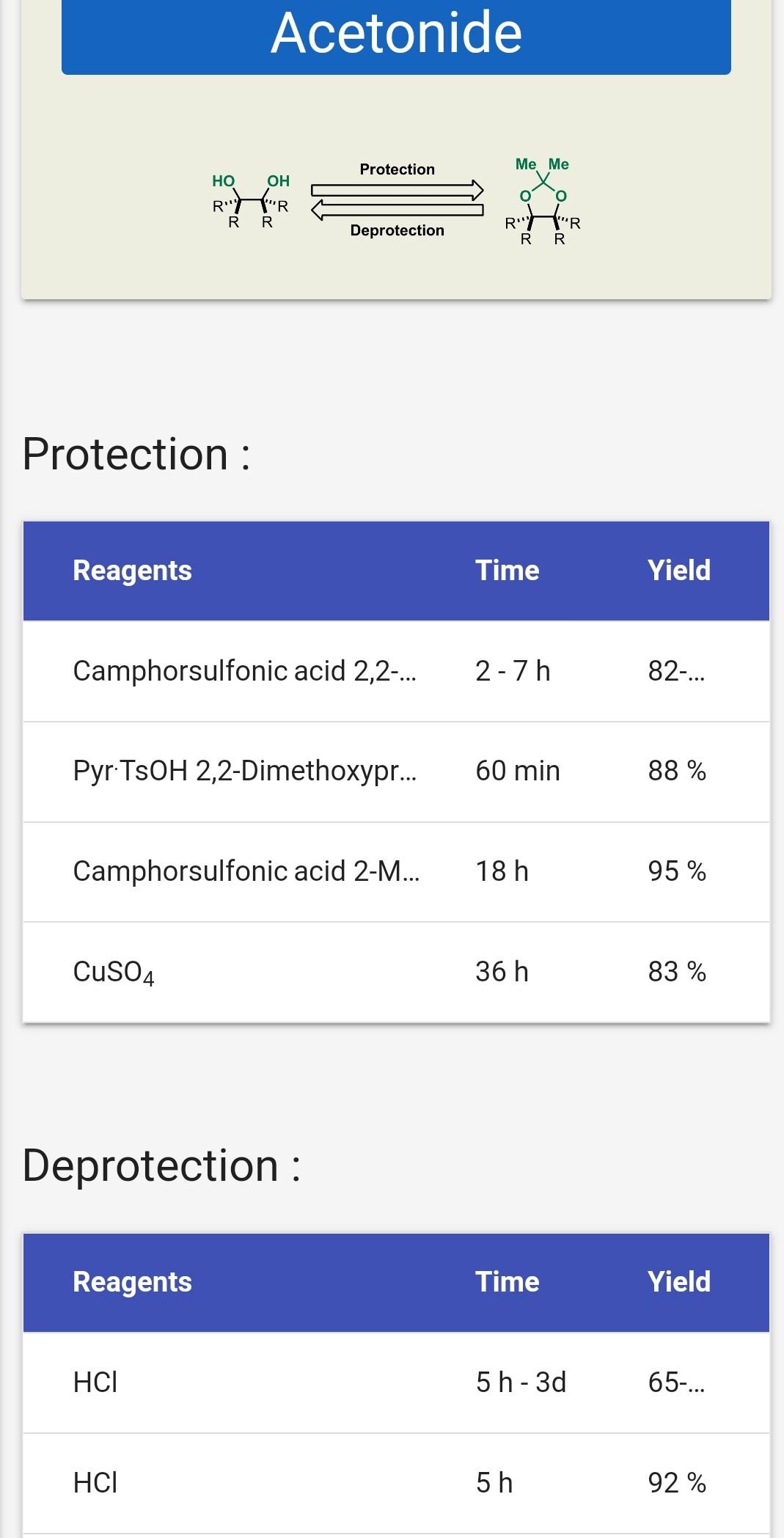Tap the truncated 82-... yield cell
The height and width of the screenshot is (1538, 784).
coord(675,671)
